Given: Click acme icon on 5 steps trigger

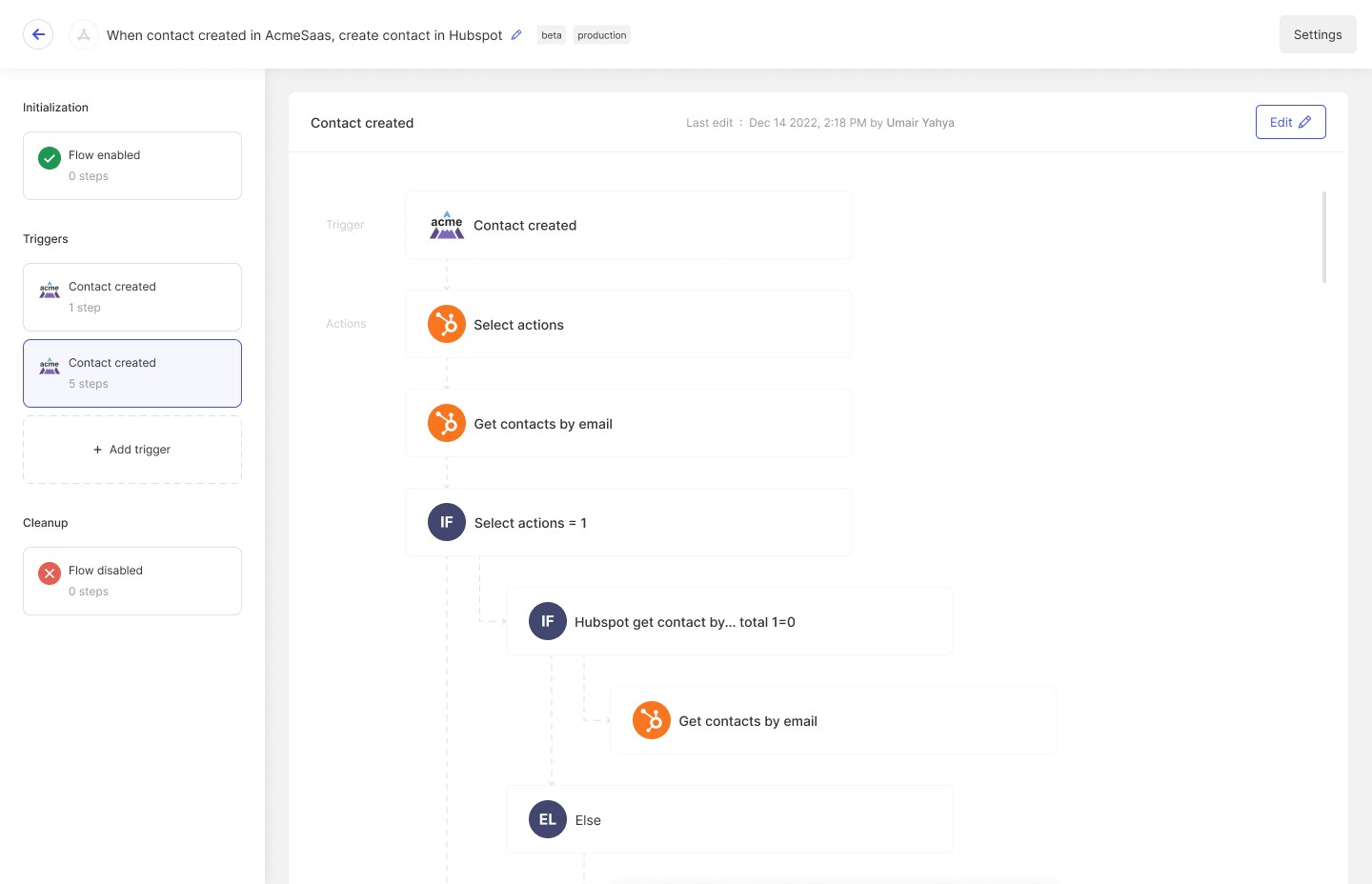Looking at the screenshot, I should pyautogui.click(x=50, y=366).
